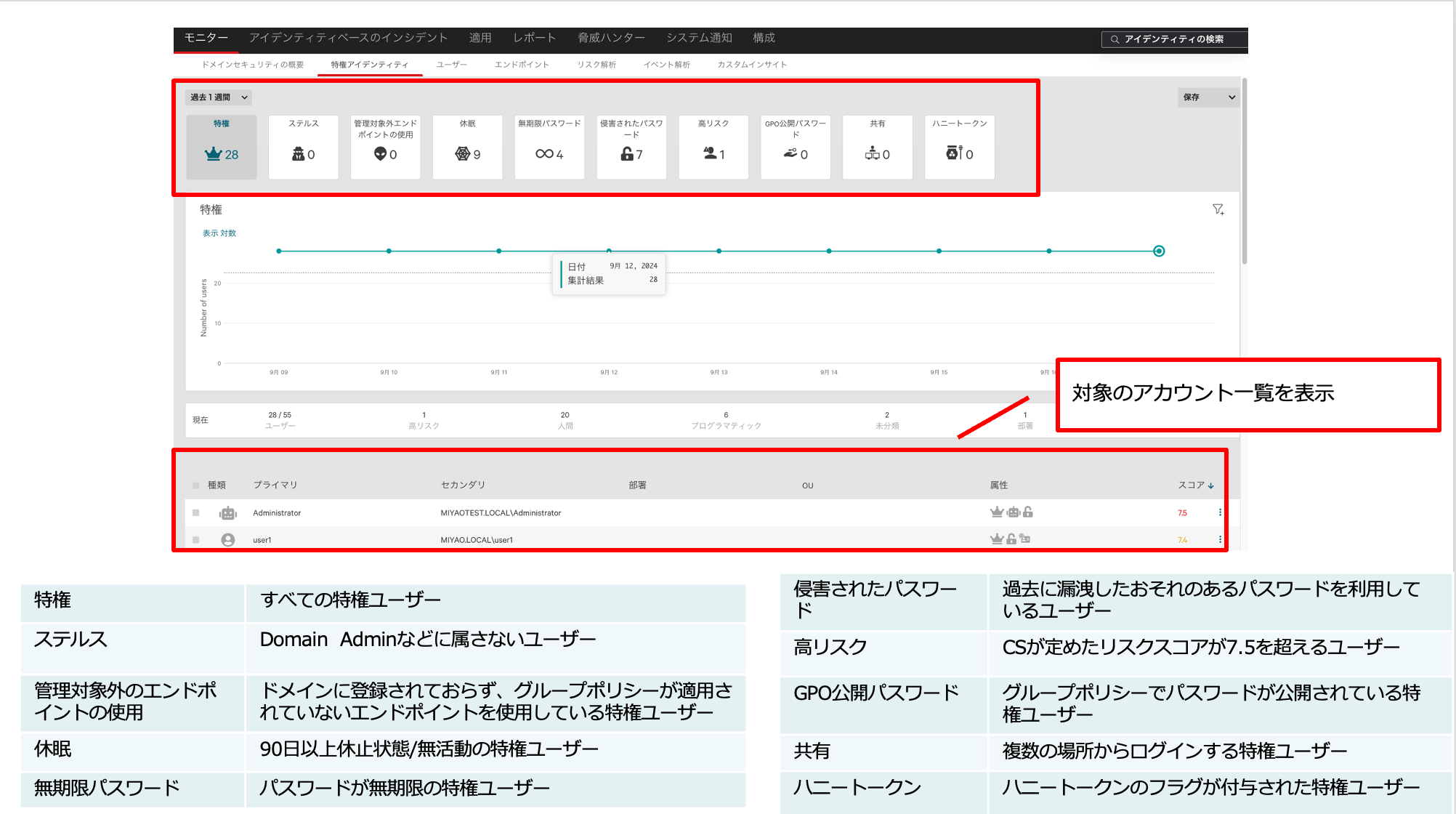Switch to the エンドポイント tab
Viewport: 1456px width, 814px height.
pyautogui.click(x=522, y=65)
